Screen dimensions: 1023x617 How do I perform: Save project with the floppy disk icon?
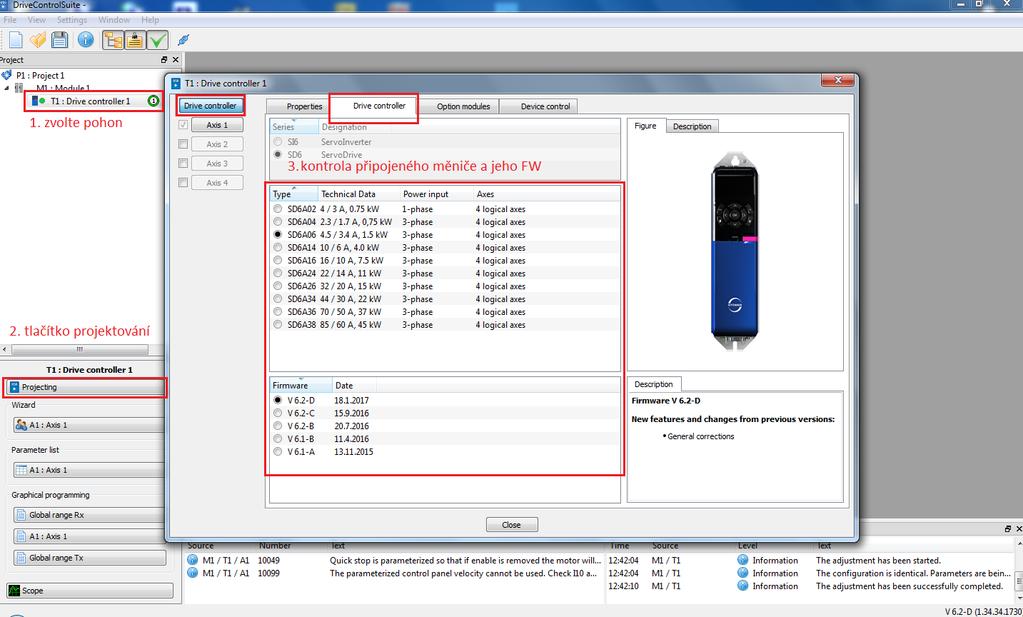click(x=59, y=40)
